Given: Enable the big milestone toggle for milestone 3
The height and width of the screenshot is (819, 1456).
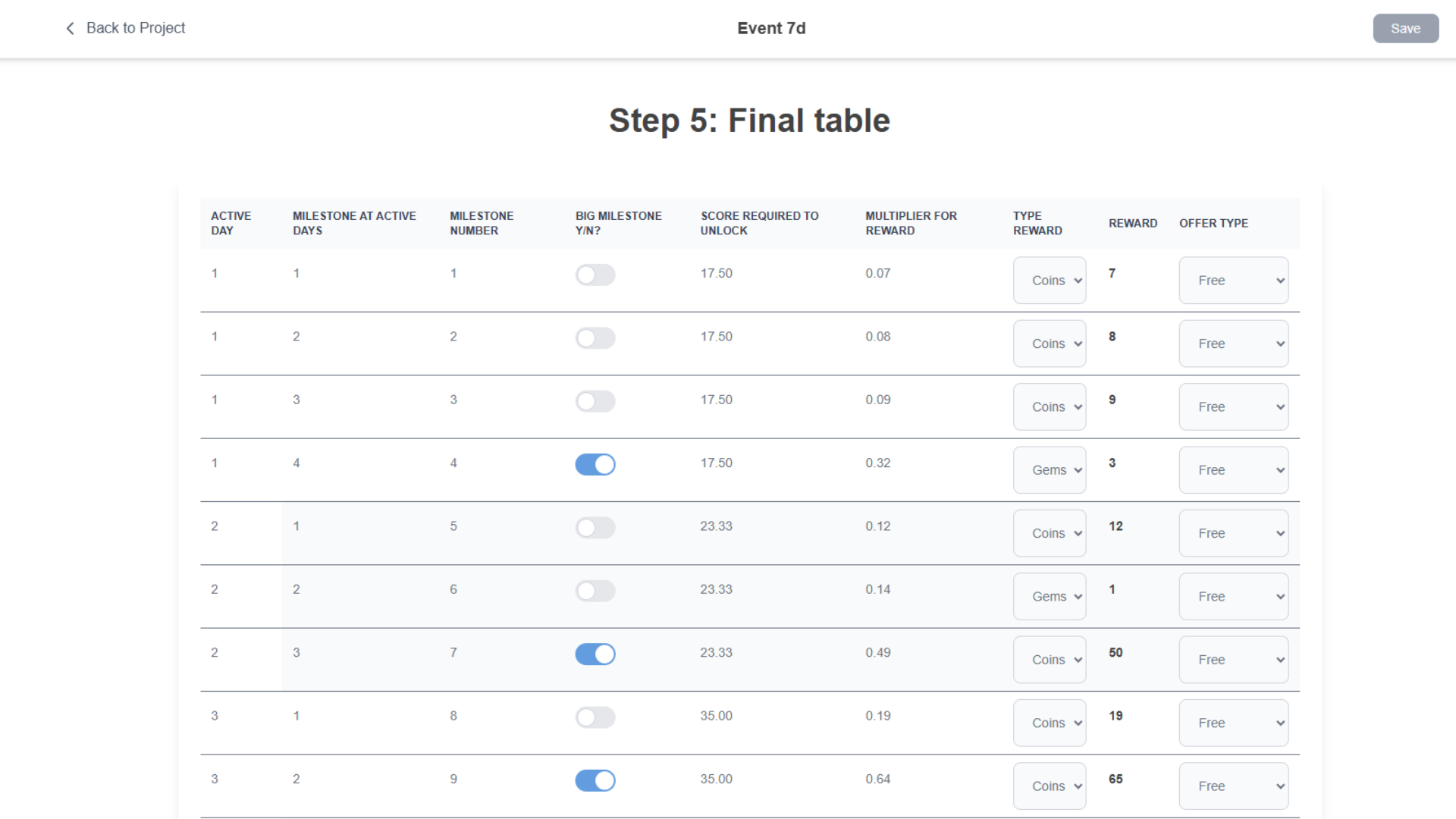Looking at the screenshot, I should click(595, 401).
